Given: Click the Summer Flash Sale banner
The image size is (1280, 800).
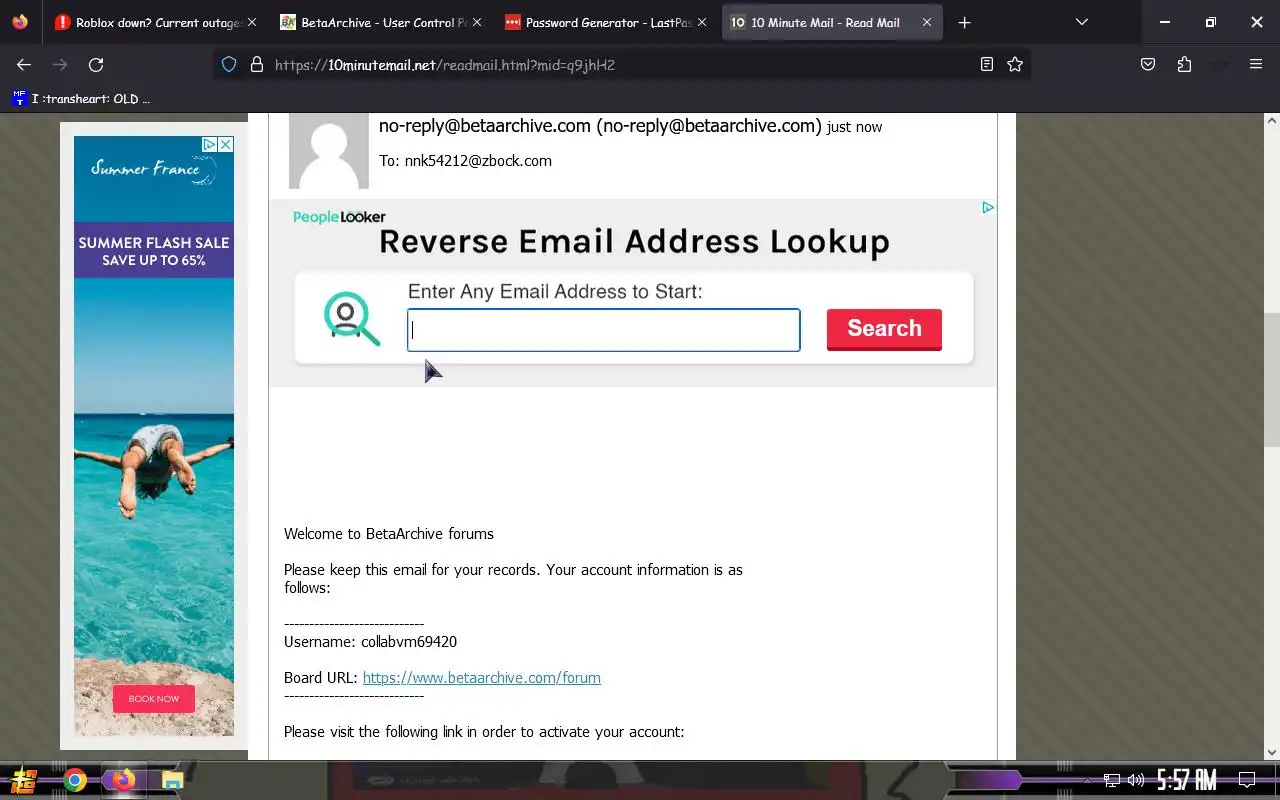Looking at the screenshot, I should [154, 250].
